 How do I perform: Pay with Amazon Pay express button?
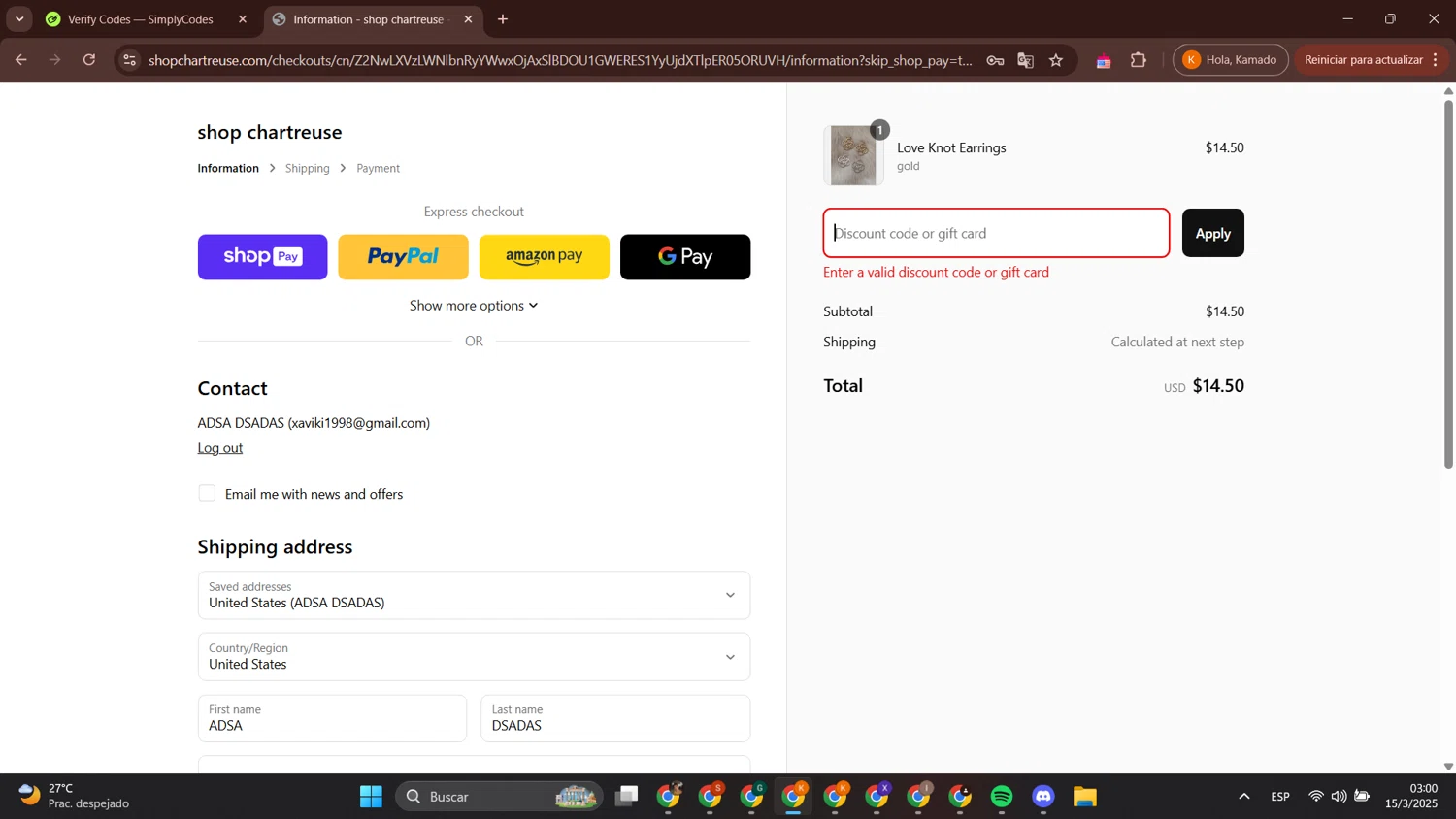tap(545, 257)
